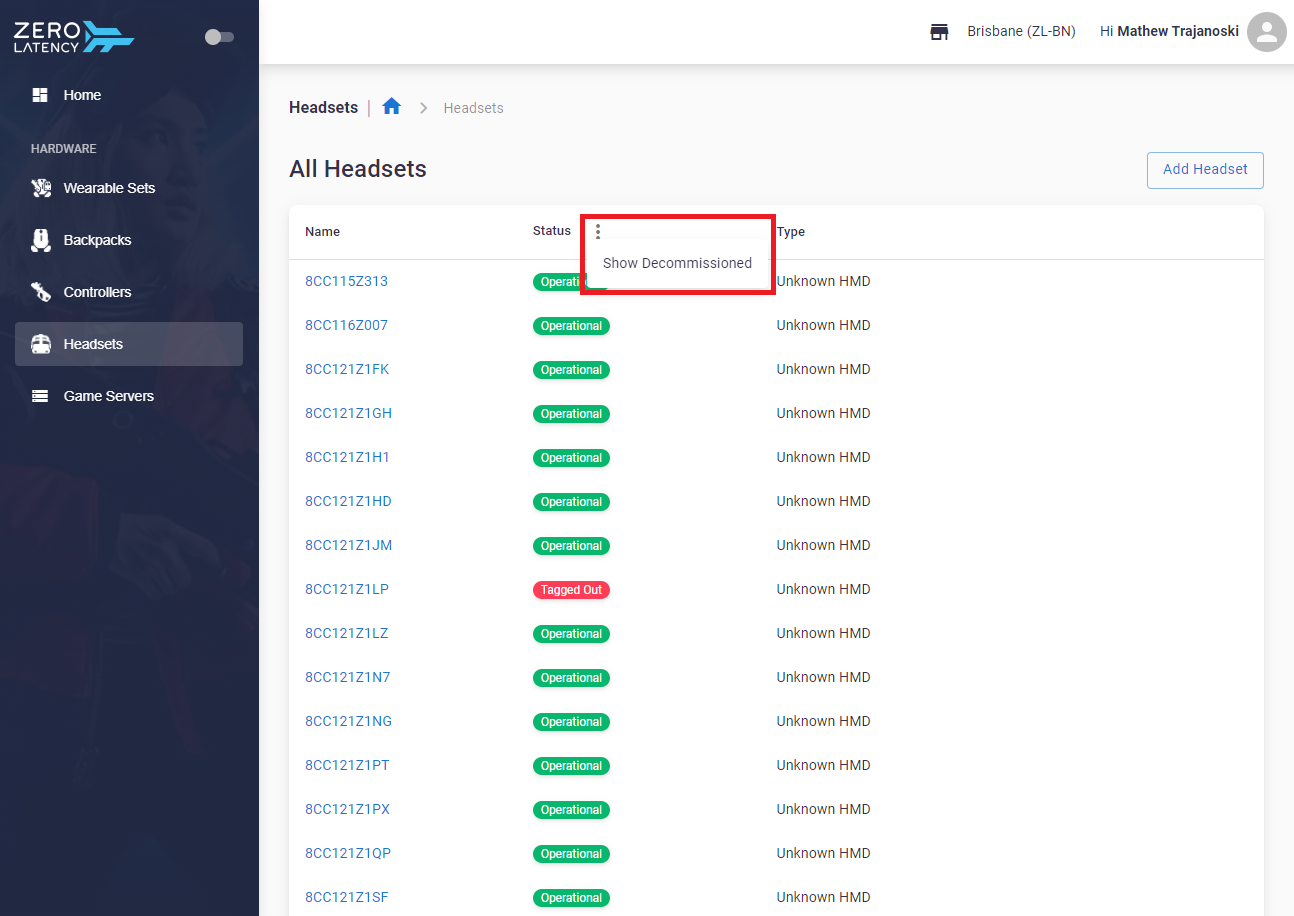Select Headsets in the sidebar
Image resolution: width=1294 pixels, height=916 pixels.
129,344
